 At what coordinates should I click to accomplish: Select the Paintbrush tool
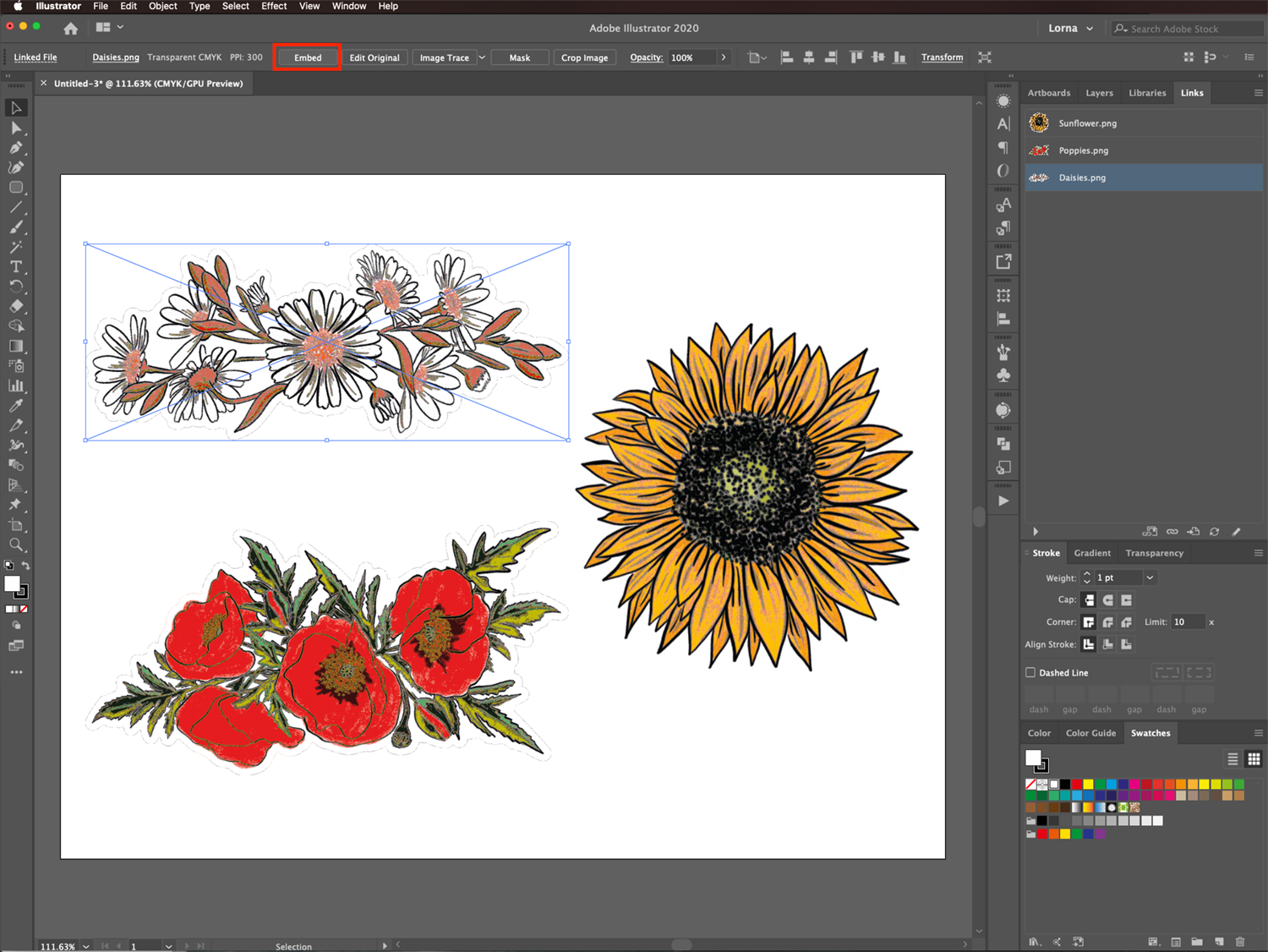pos(16,227)
